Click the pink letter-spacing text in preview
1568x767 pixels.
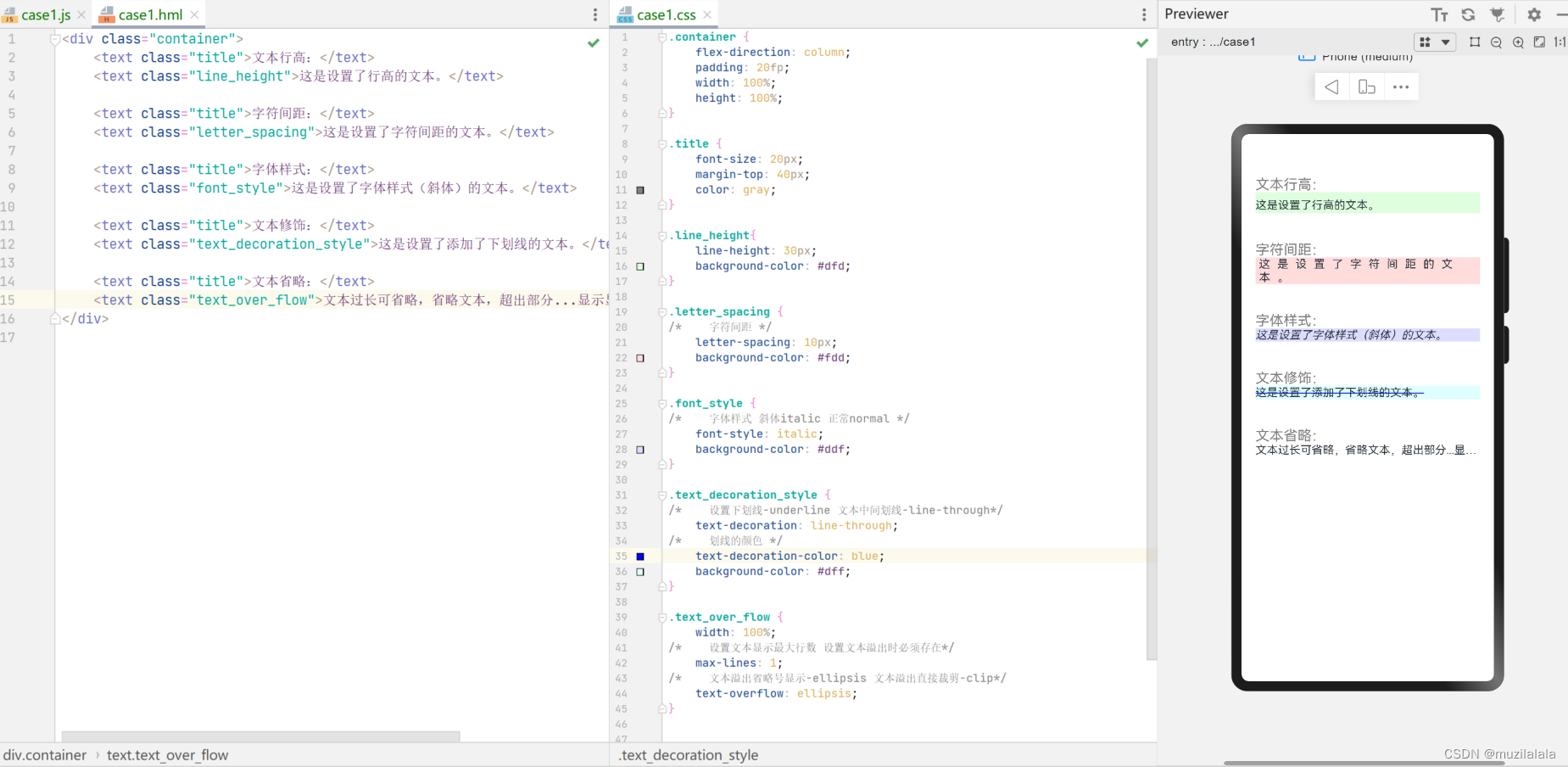coord(1368,271)
